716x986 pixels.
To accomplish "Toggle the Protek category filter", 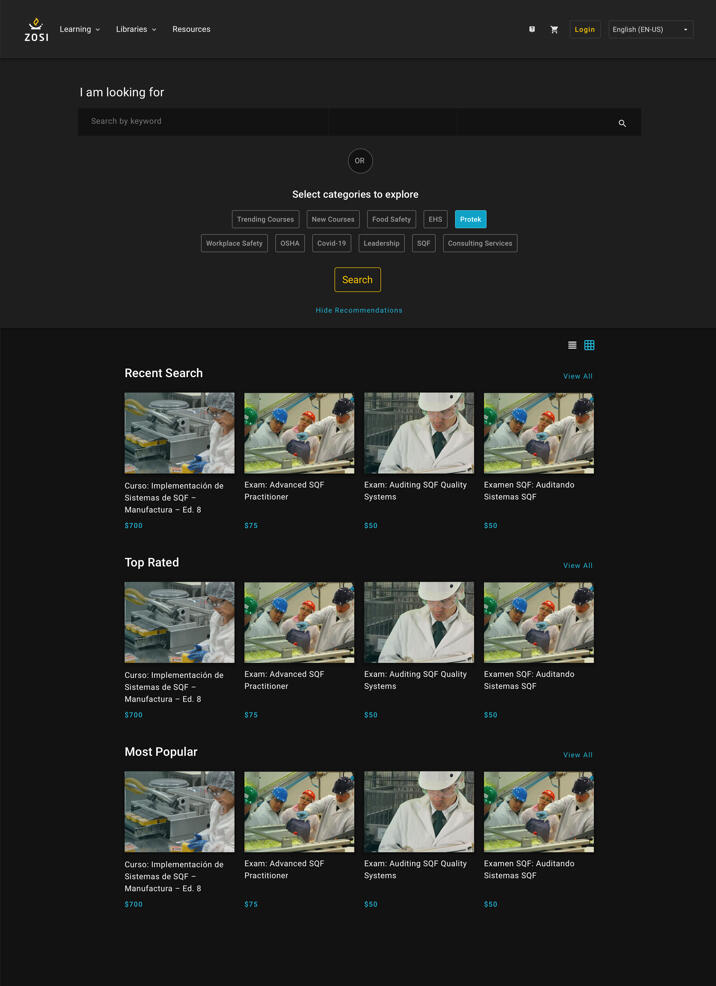I will tap(470, 219).
